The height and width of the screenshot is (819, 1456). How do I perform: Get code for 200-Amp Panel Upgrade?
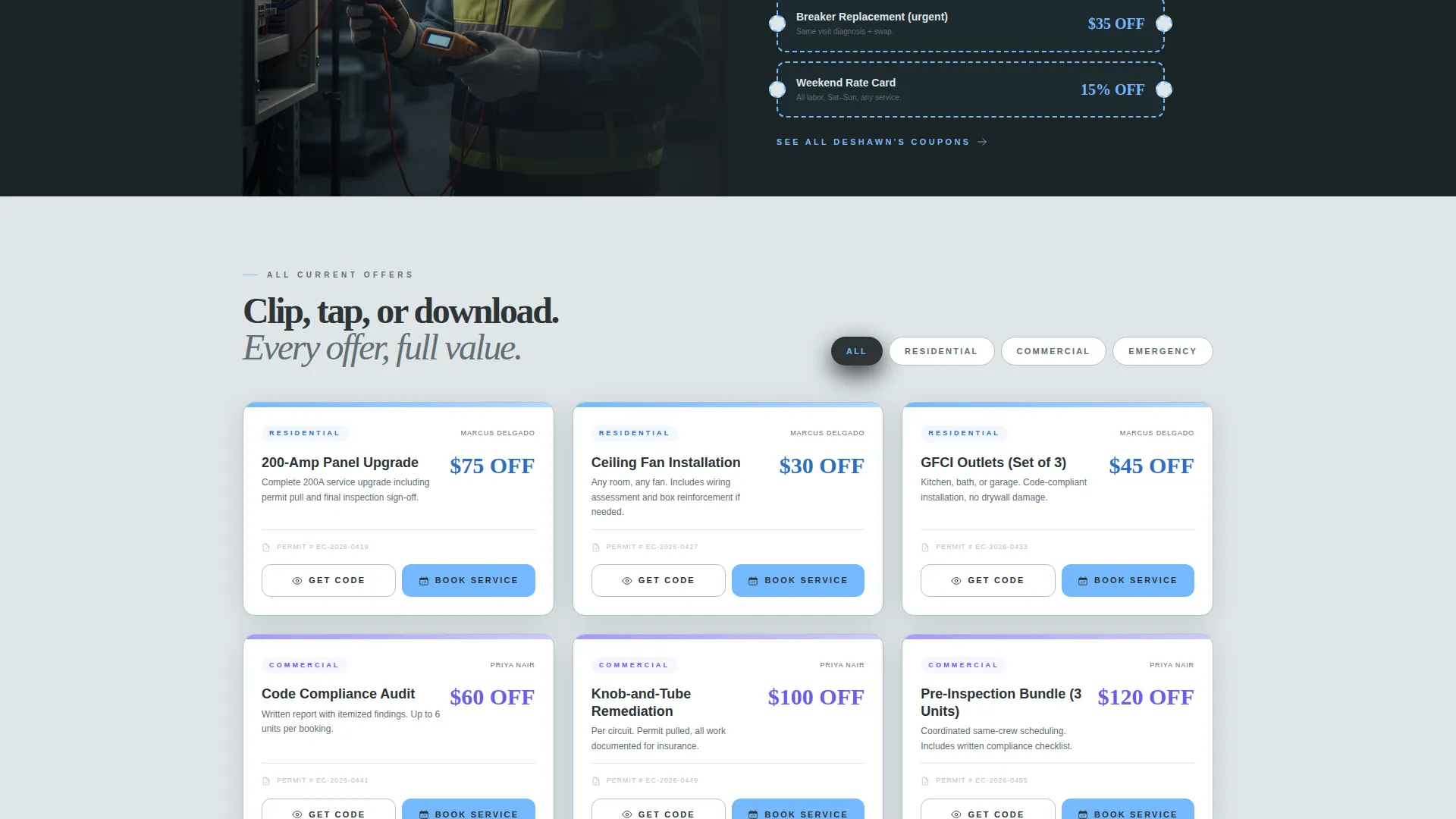pyautogui.click(x=328, y=580)
